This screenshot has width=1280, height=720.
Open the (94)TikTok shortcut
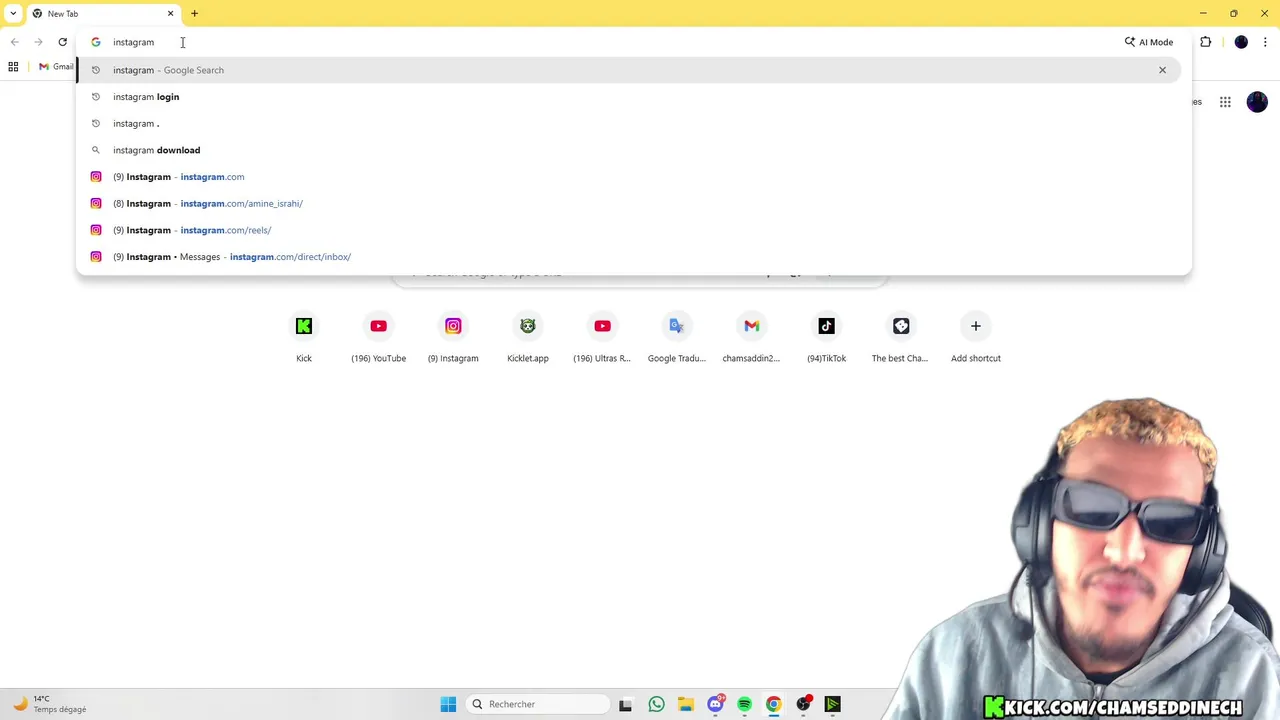(826, 338)
